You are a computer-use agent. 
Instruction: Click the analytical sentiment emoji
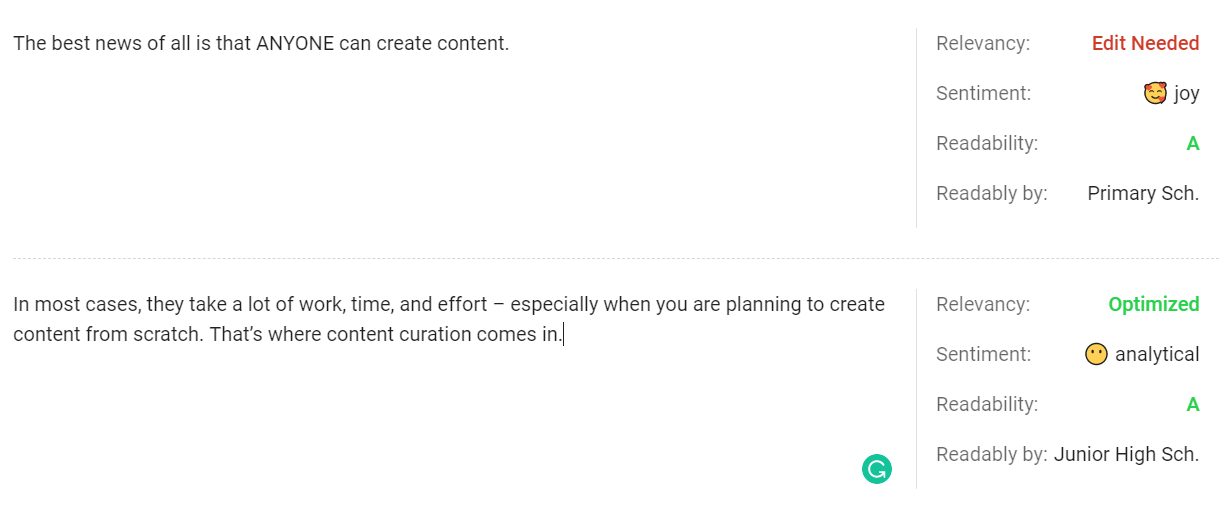(1096, 355)
